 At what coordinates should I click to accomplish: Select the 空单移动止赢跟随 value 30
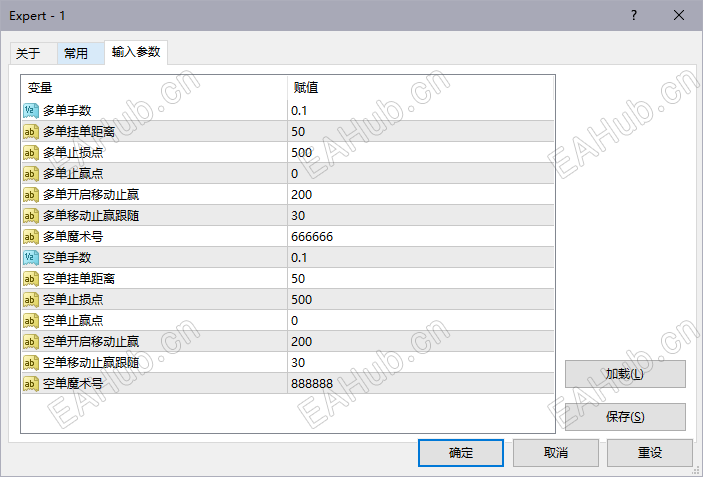298,363
